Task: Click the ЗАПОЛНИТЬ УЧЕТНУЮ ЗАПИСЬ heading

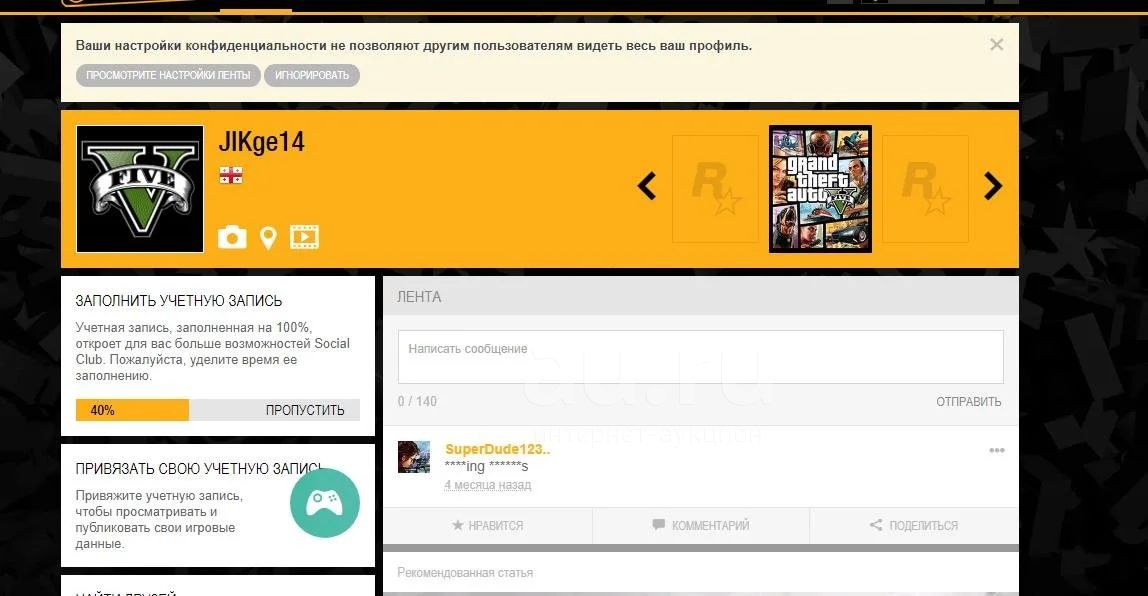Action: point(179,301)
